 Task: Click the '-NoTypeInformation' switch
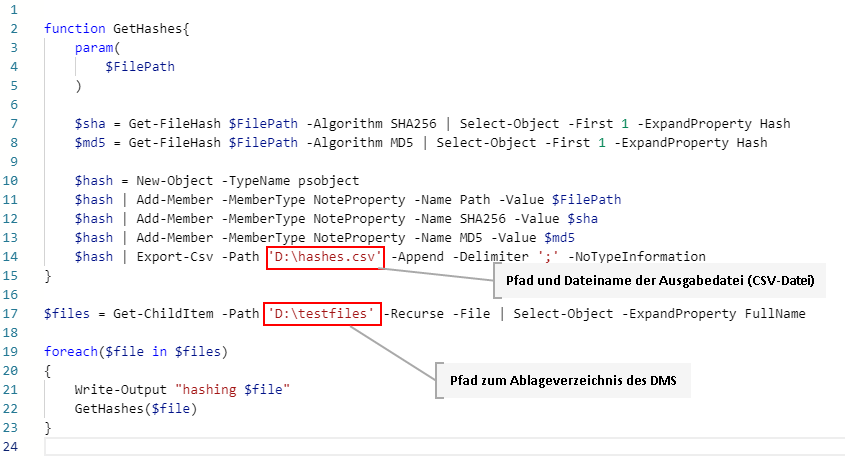[x=636, y=256]
